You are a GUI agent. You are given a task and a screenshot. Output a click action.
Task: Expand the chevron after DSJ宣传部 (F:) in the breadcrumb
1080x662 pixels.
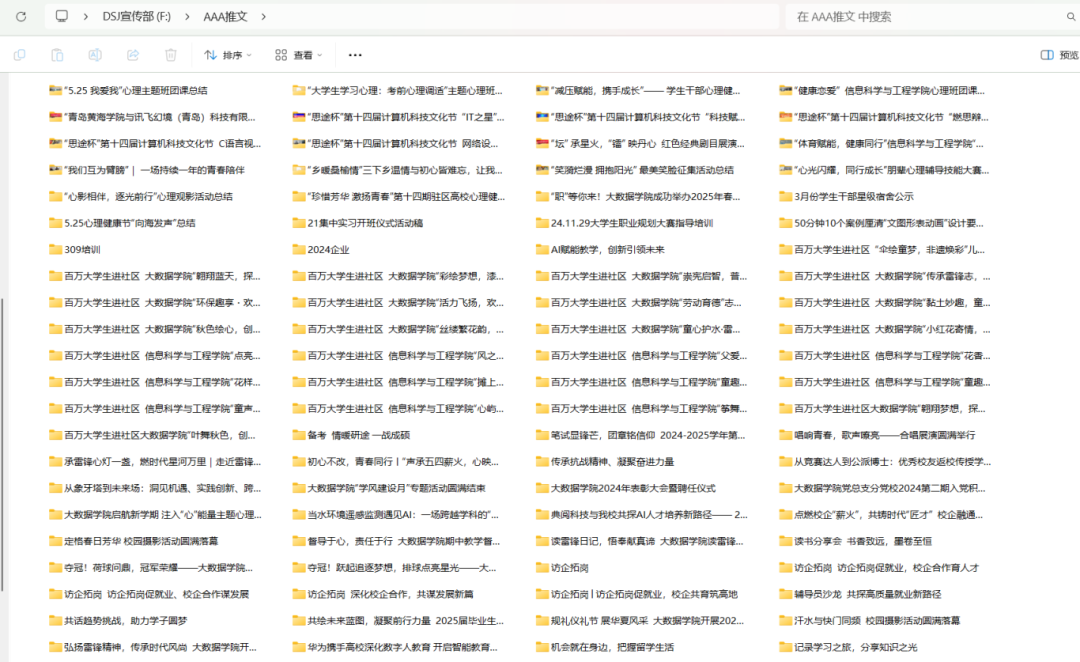tap(190, 16)
